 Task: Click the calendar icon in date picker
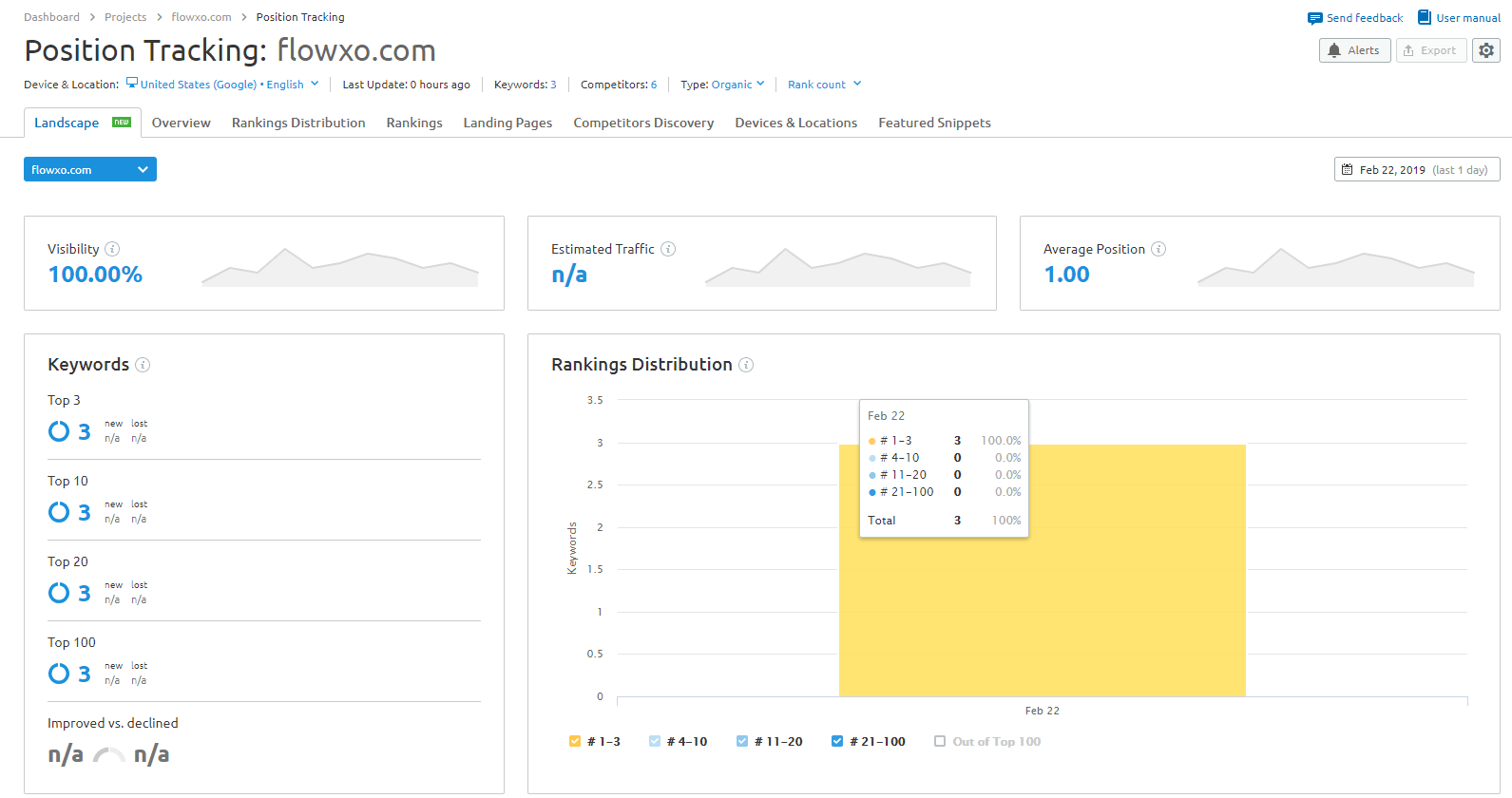[x=1347, y=170]
